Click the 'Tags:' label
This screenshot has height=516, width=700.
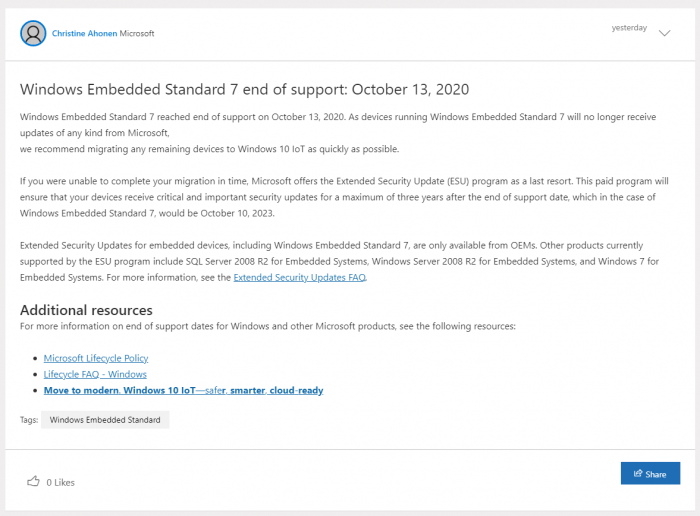point(29,420)
